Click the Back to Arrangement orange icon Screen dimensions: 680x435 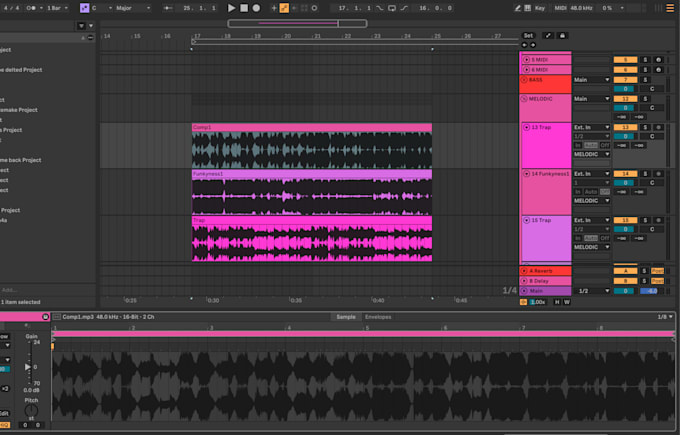coord(523,302)
